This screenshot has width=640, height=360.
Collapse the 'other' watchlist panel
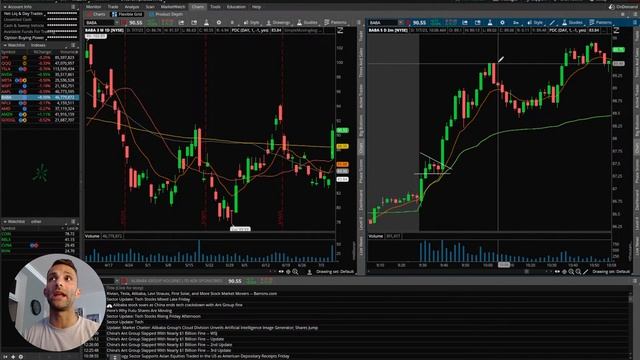[4, 222]
